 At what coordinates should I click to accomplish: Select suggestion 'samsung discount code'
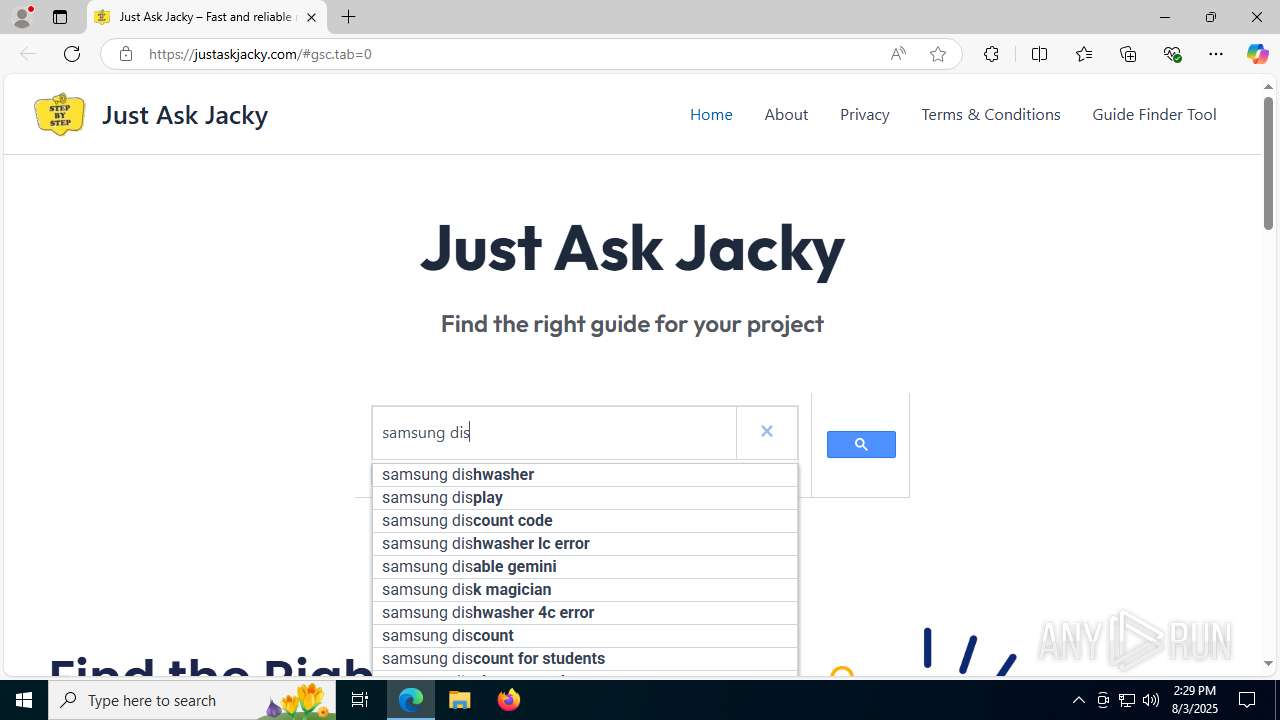tap(585, 520)
